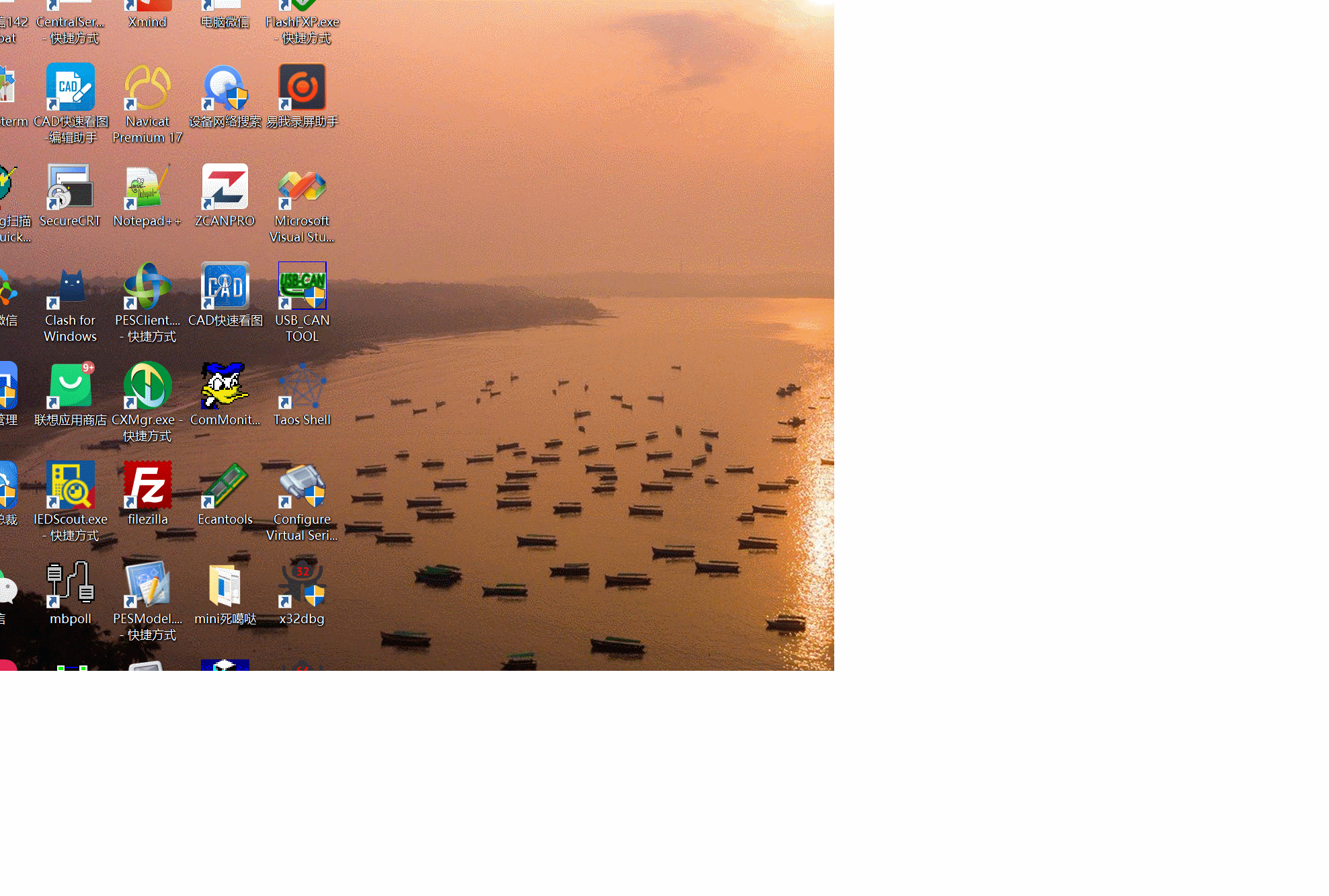The image size is (1329, 896).
Task: Select the mini死噶哒 folder
Action: [x=225, y=585]
